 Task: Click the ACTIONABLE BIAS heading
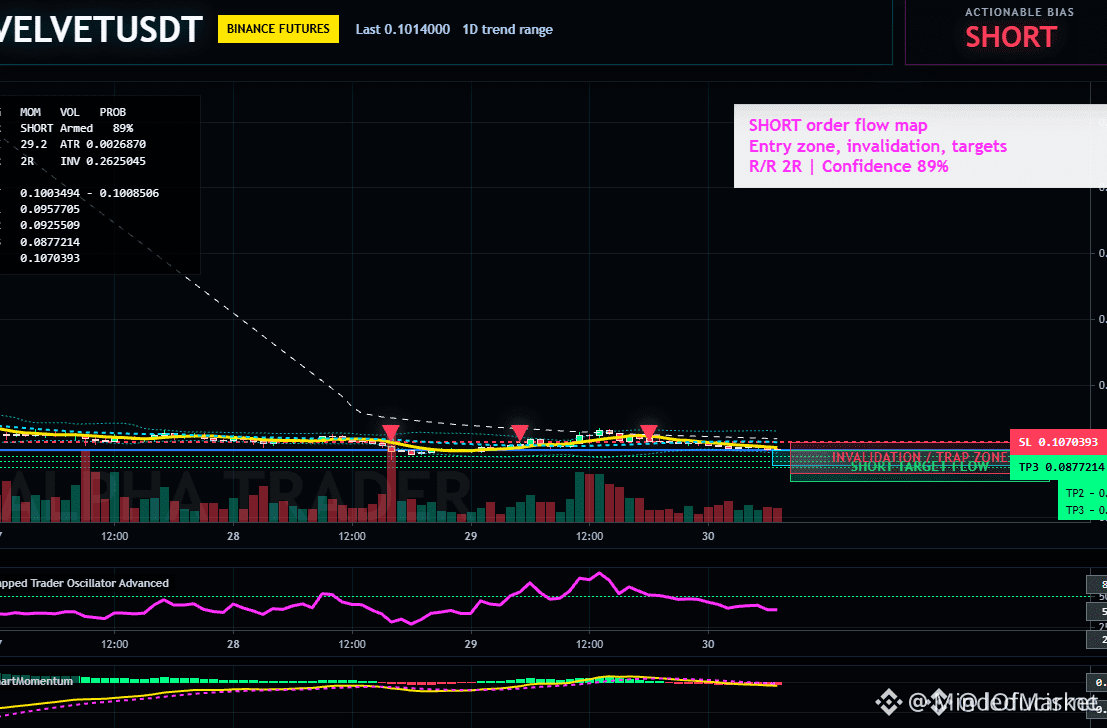click(1019, 12)
